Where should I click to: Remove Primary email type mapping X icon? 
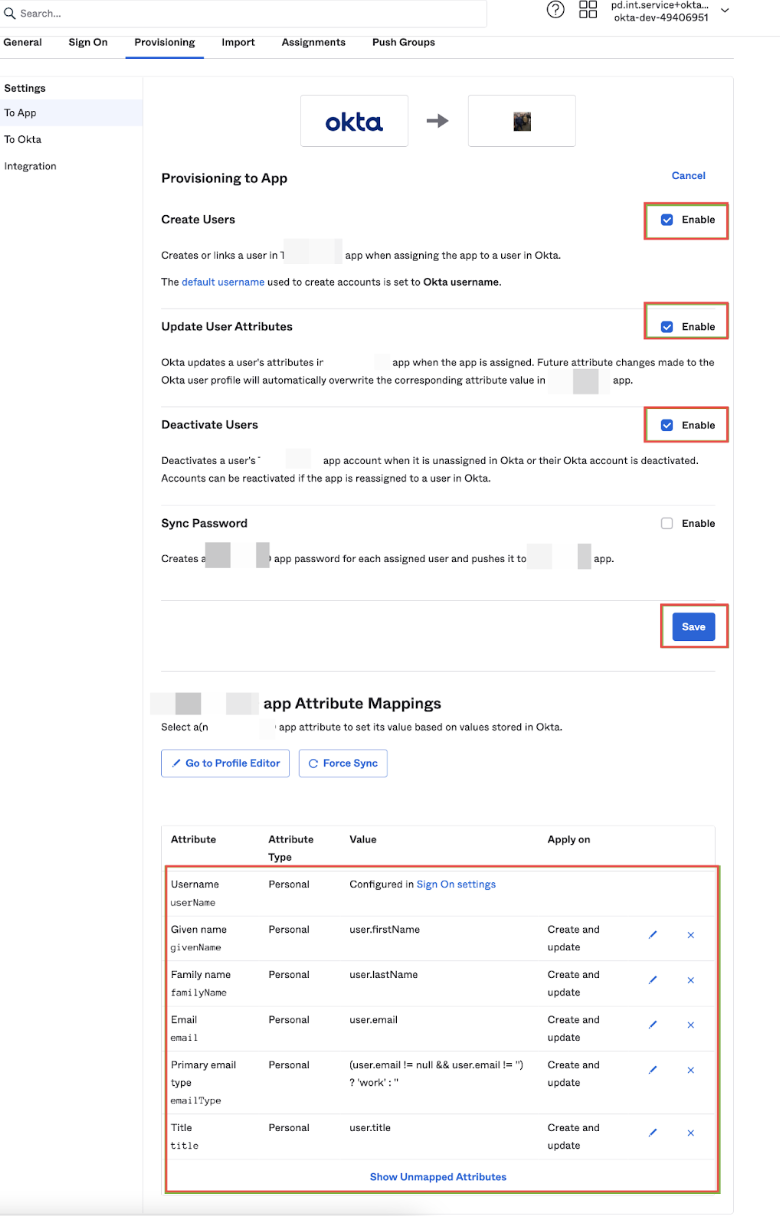pos(690,1070)
